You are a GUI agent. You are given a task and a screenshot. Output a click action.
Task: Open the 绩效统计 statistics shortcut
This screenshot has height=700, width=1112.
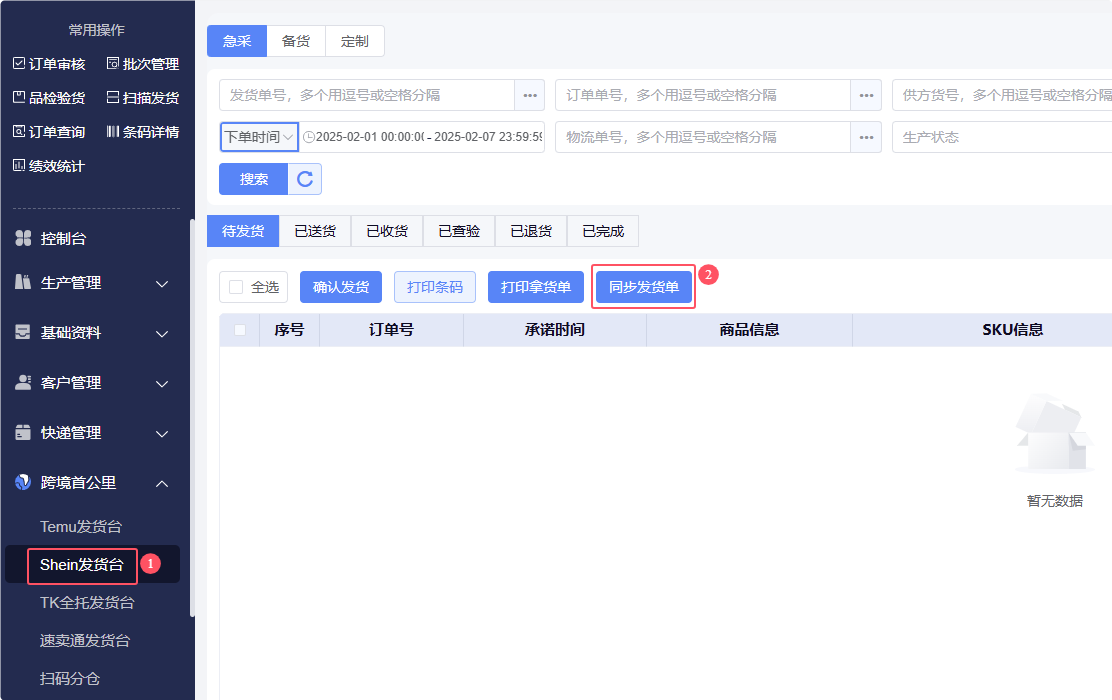(19, 166)
